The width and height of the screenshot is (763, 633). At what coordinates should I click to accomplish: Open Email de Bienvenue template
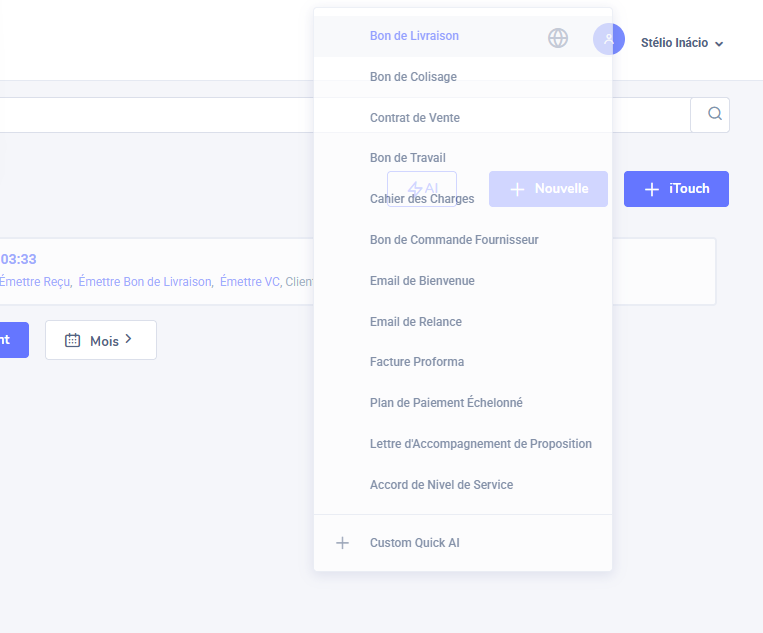462,281
